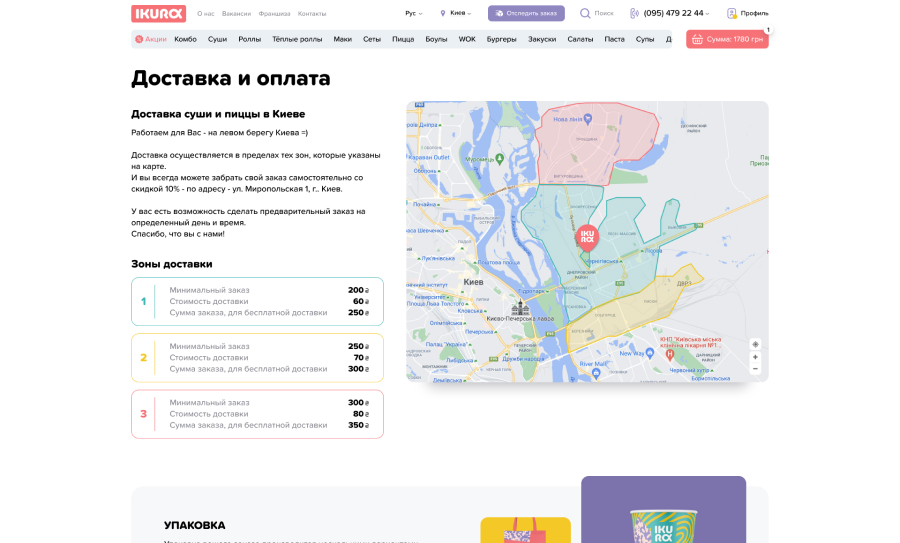Select the Суши category
The image size is (900, 543).
[x=217, y=39]
